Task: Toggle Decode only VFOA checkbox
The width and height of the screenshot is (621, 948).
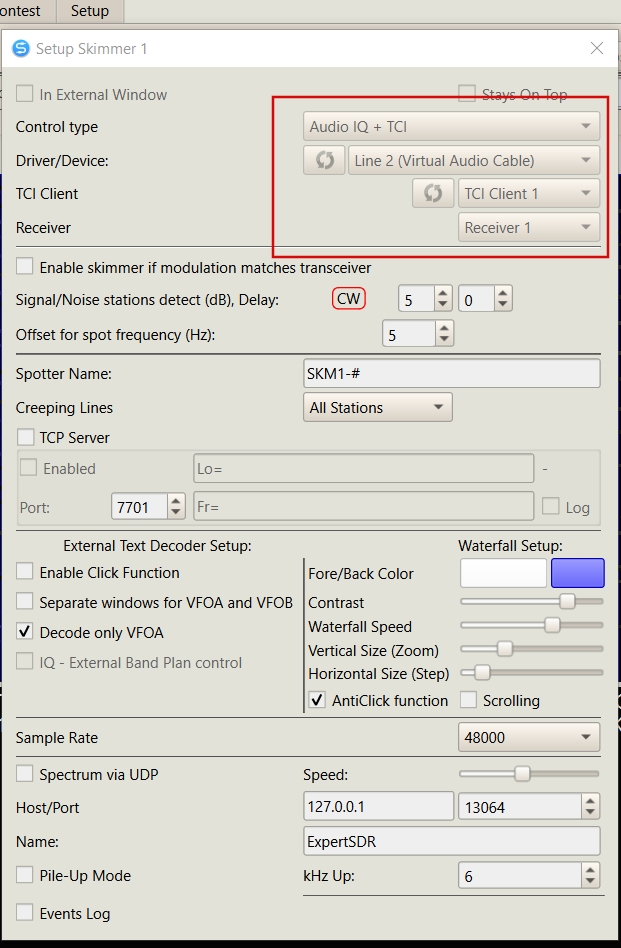Action: [25, 632]
